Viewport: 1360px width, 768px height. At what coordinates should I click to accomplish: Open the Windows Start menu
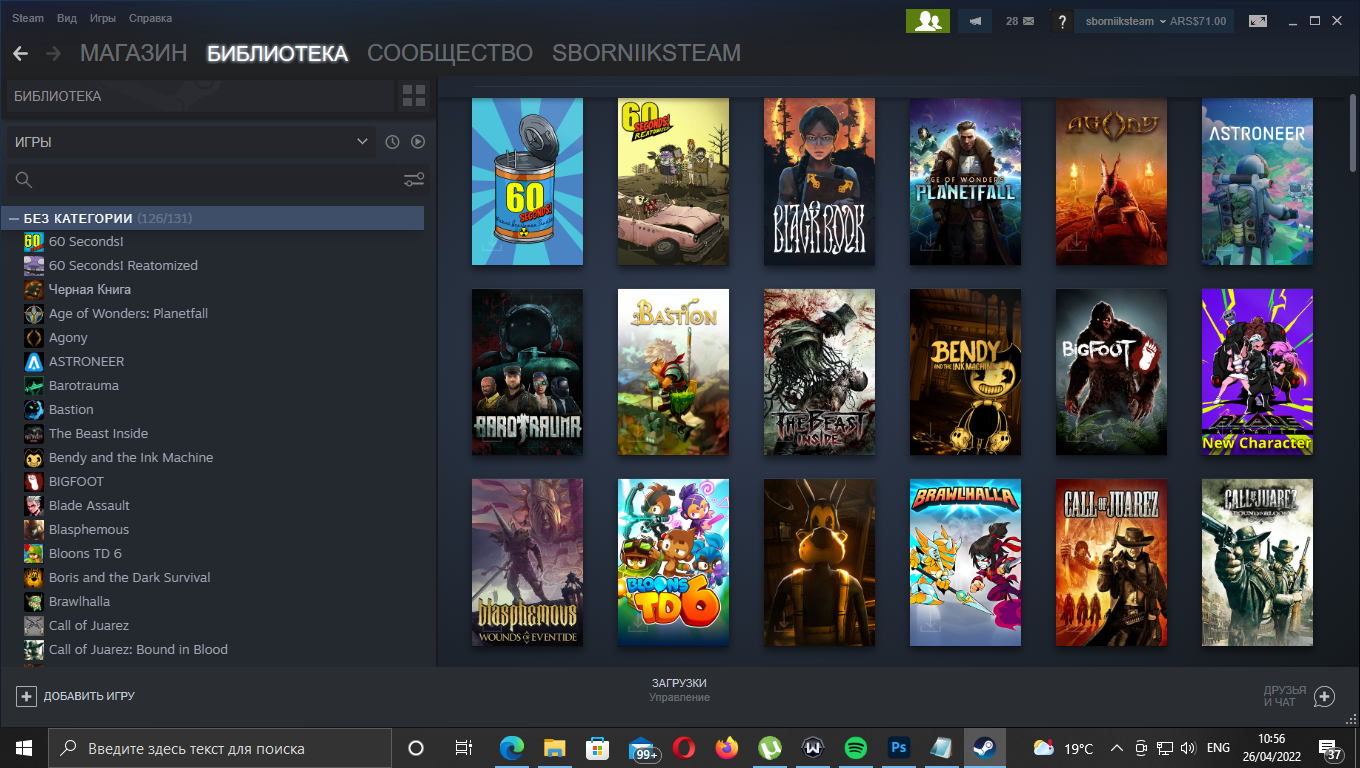pyautogui.click(x=24, y=748)
